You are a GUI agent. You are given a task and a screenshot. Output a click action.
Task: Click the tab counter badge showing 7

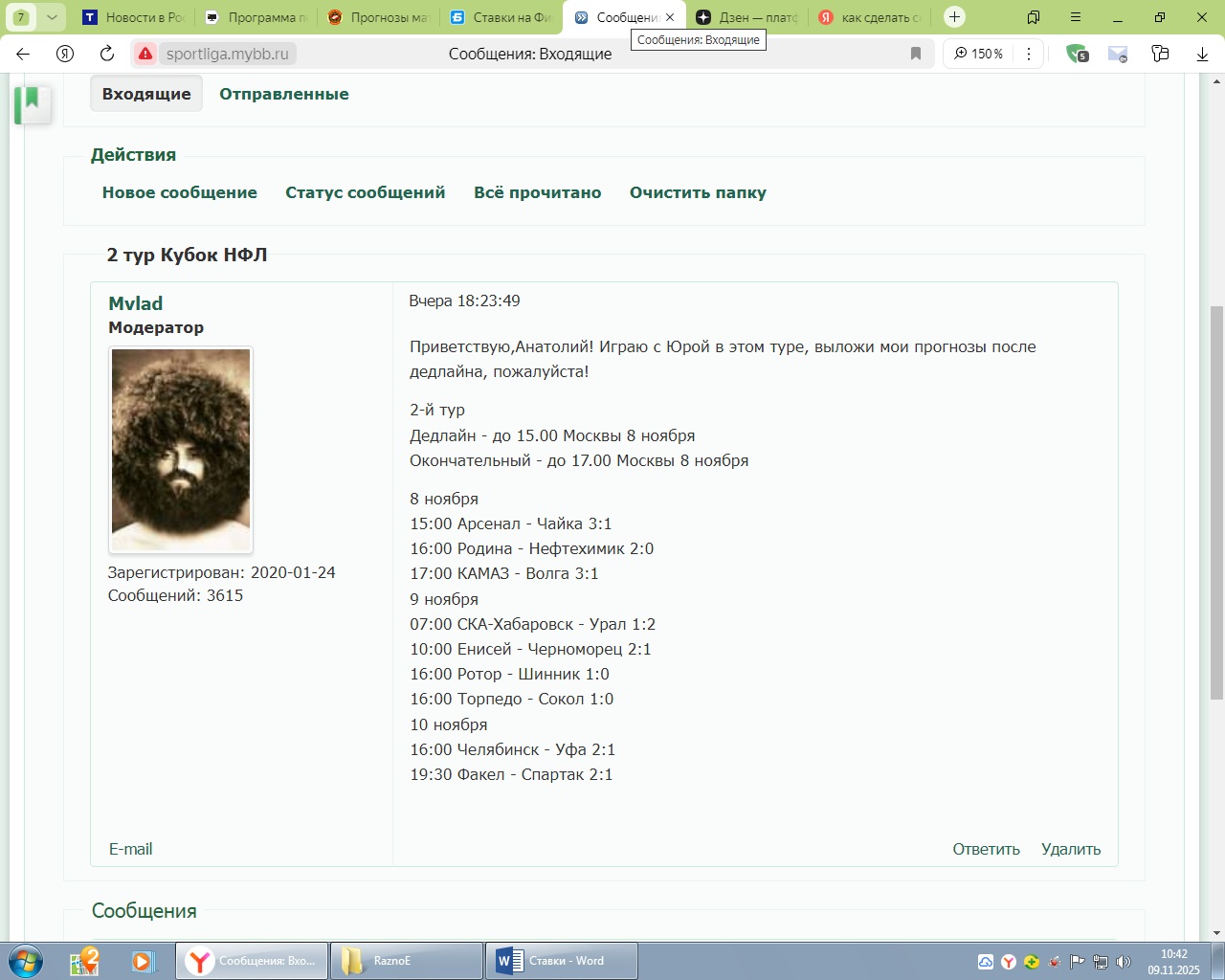21,17
